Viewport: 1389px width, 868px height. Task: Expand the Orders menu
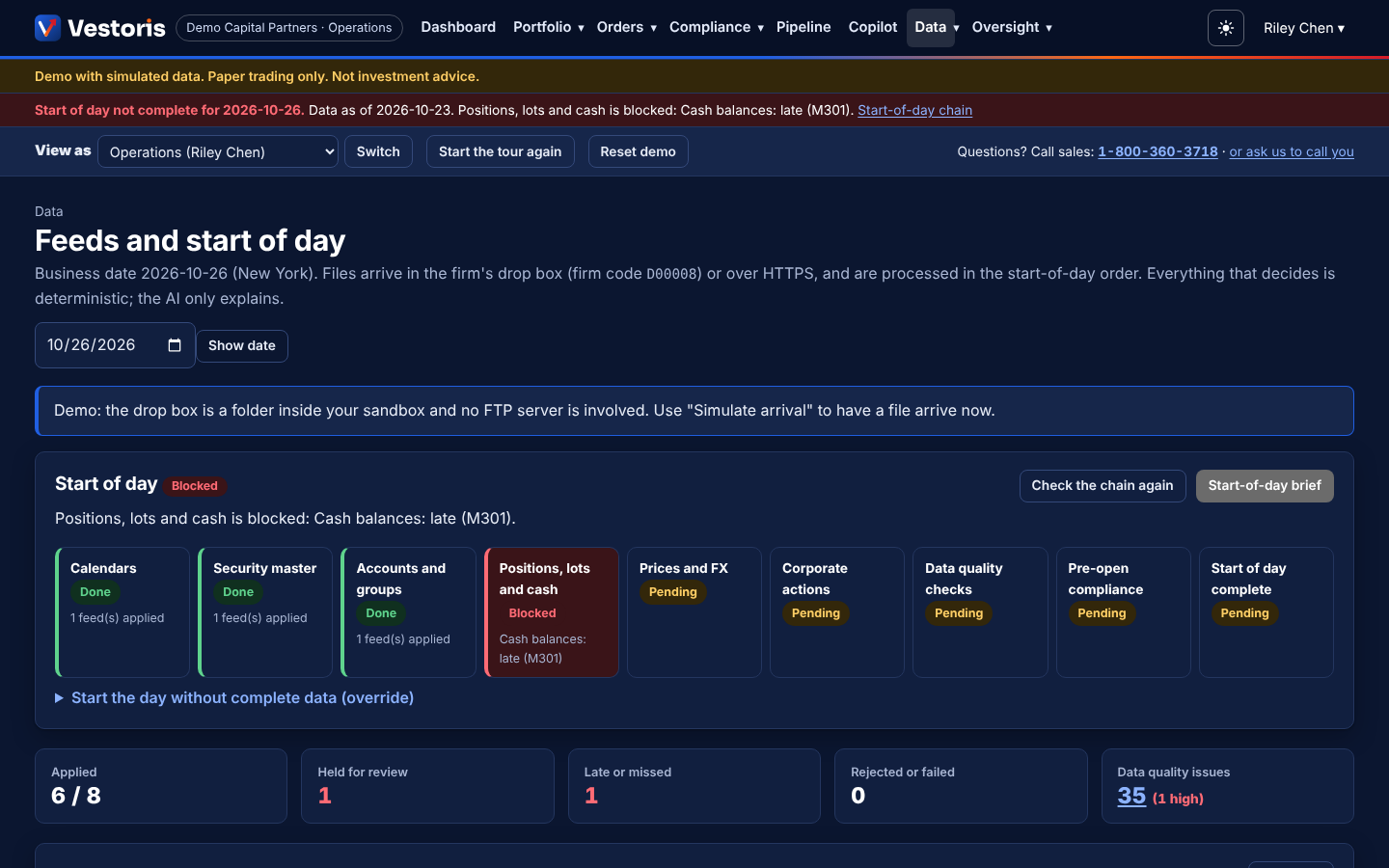click(x=626, y=27)
